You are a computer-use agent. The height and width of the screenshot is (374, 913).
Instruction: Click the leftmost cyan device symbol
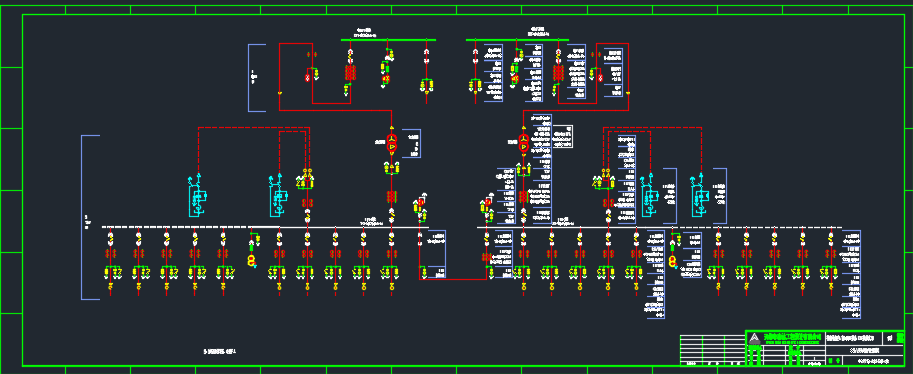(x=197, y=196)
